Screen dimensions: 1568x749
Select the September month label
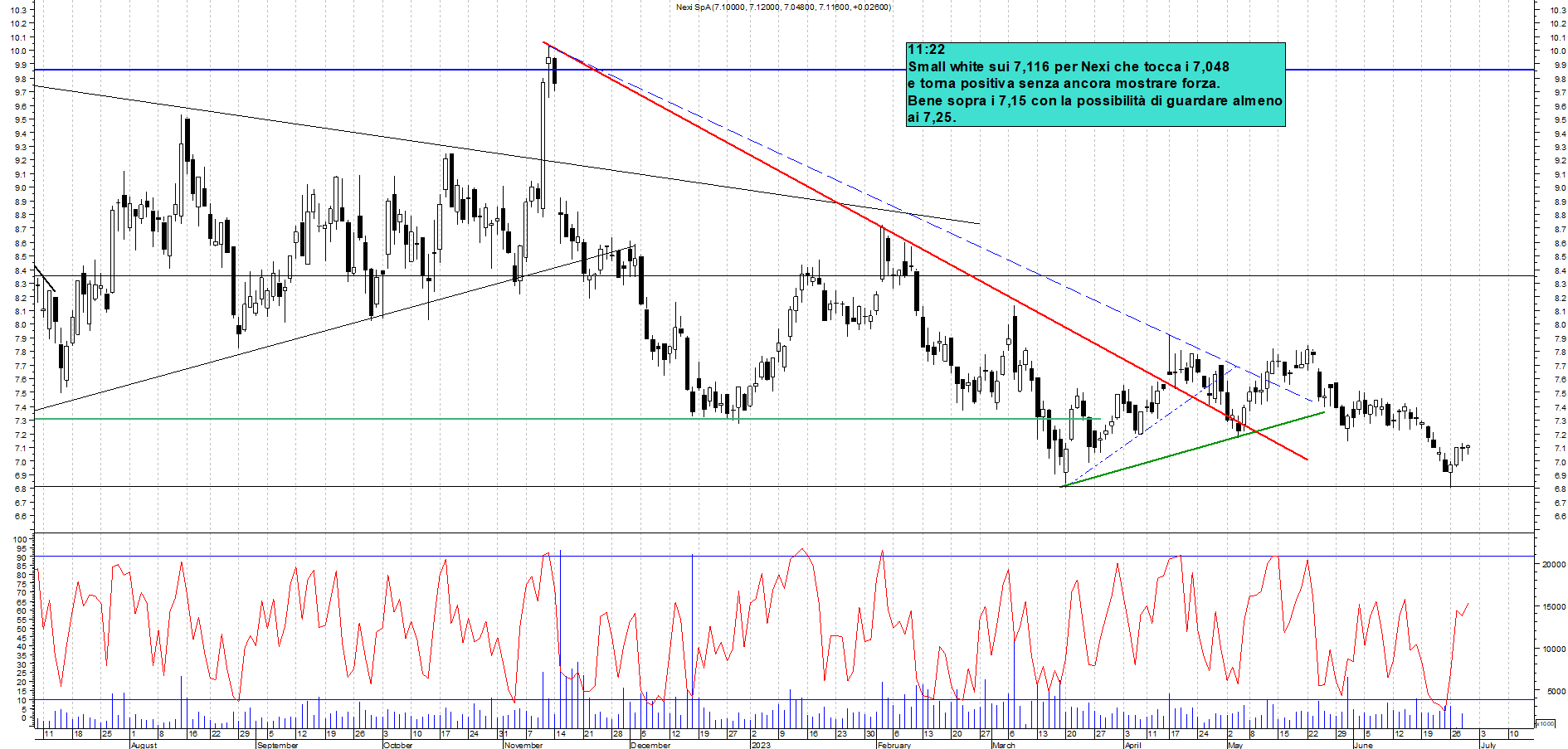[x=277, y=745]
